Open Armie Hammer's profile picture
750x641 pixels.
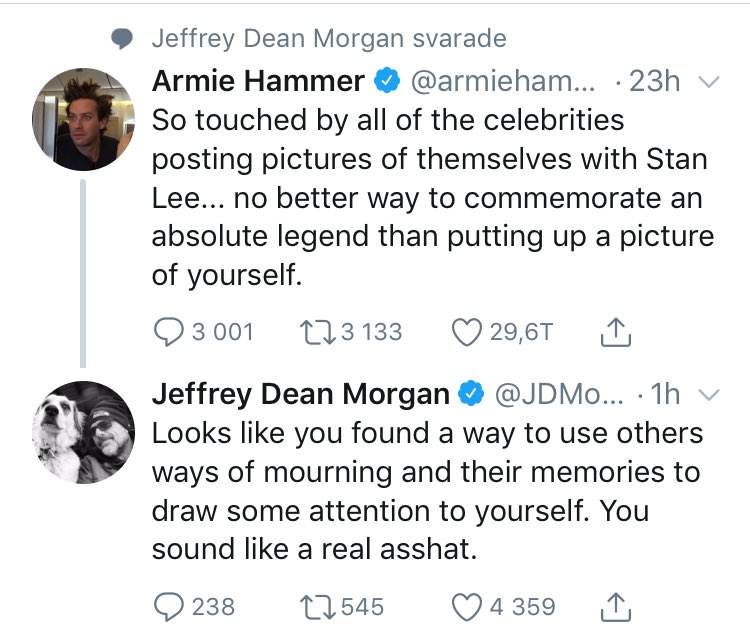tap(83, 119)
